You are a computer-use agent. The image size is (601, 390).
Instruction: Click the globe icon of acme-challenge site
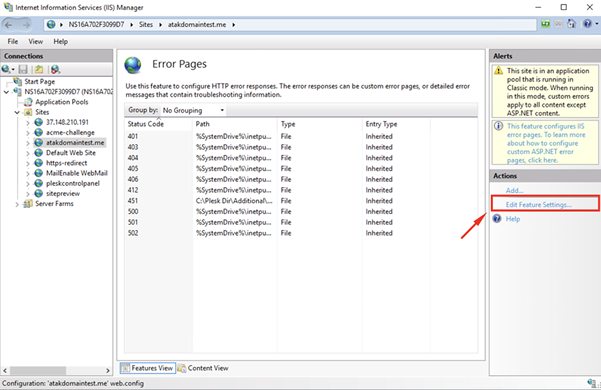[x=39, y=133]
